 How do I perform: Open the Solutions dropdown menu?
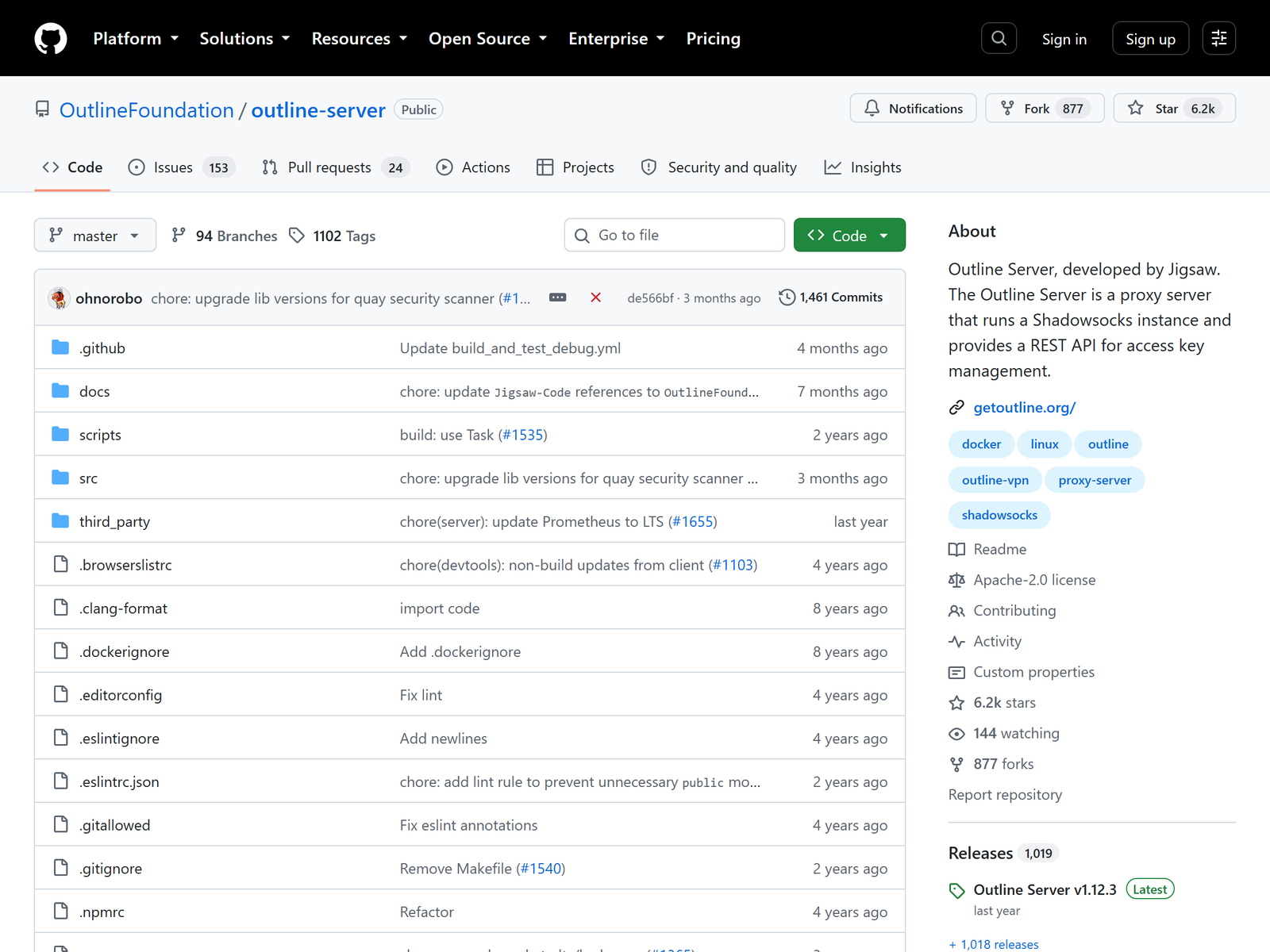coord(244,38)
